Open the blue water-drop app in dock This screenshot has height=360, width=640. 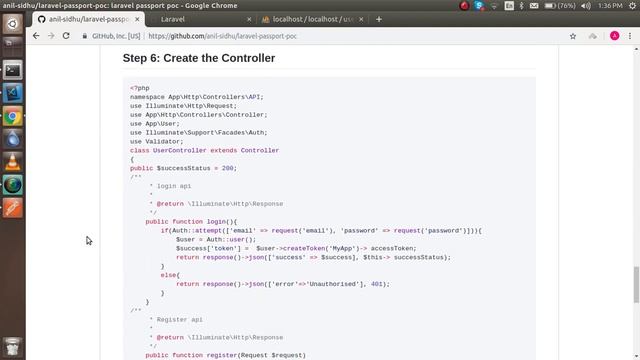pos(13,139)
